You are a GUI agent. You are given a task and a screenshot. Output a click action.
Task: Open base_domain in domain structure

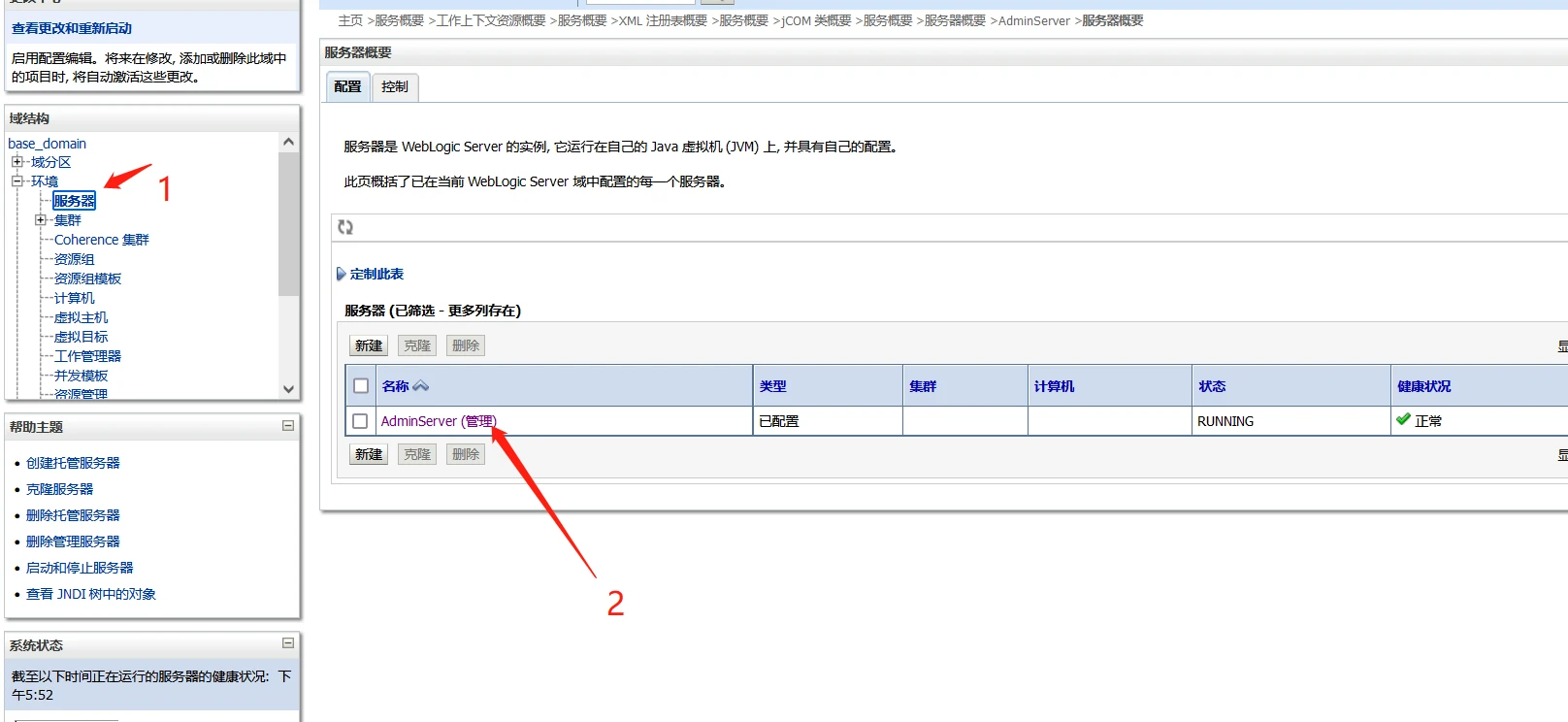click(x=47, y=144)
